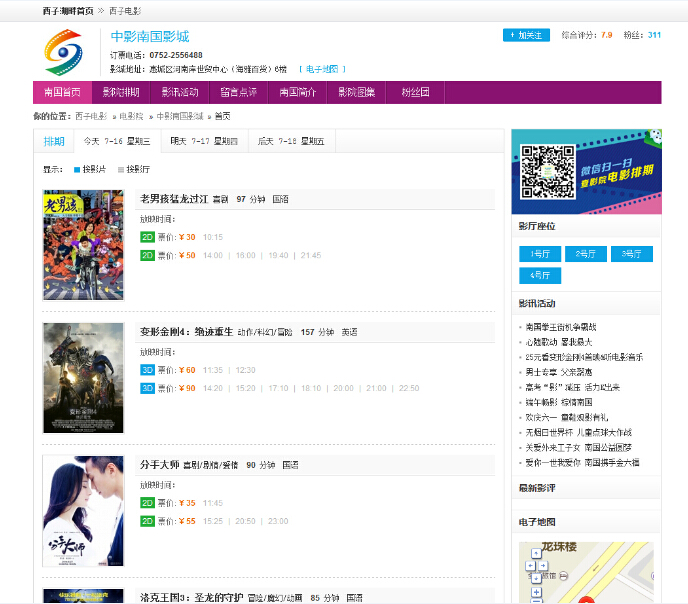Open the 老男孩猛龙过江 movie poster
Screen dimensions: 688x604
pyautogui.click(x=83, y=245)
